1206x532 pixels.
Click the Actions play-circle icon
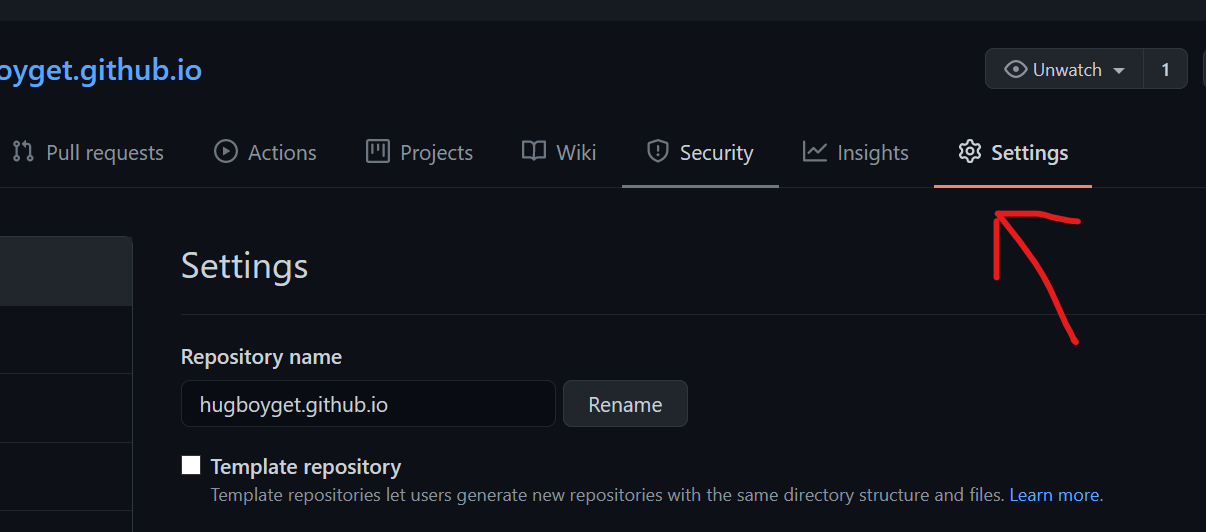pos(226,152)
